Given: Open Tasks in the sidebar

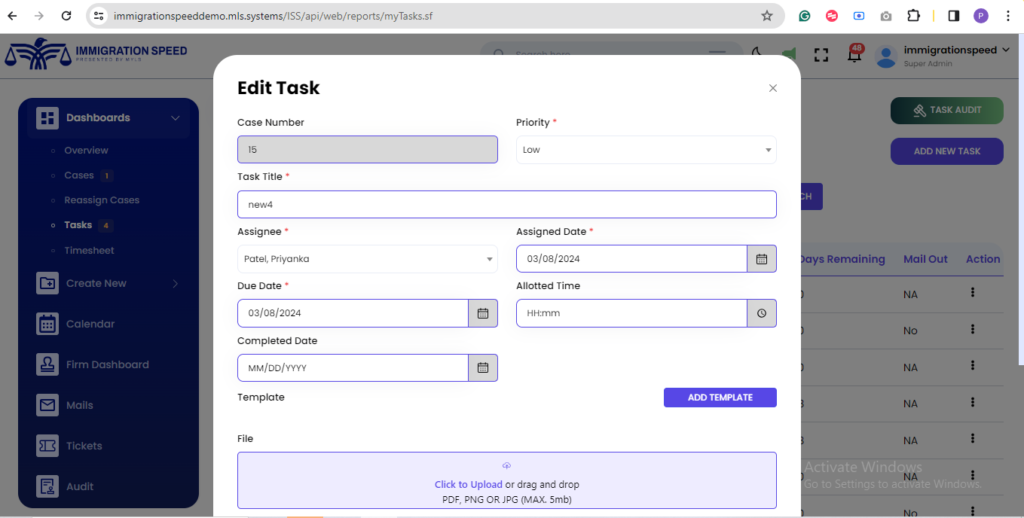Looking at the screenshot, I should [78, 225].
